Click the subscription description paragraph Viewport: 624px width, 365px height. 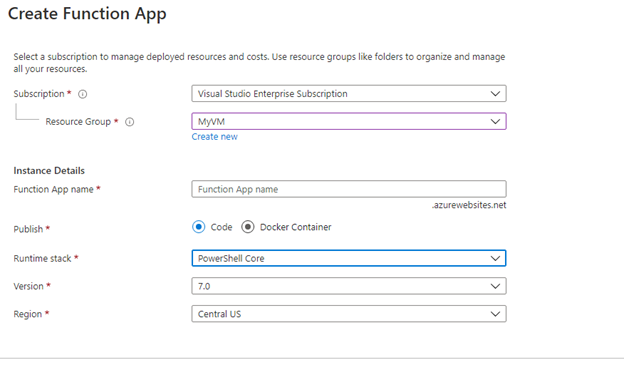click(x=259, y=63)
